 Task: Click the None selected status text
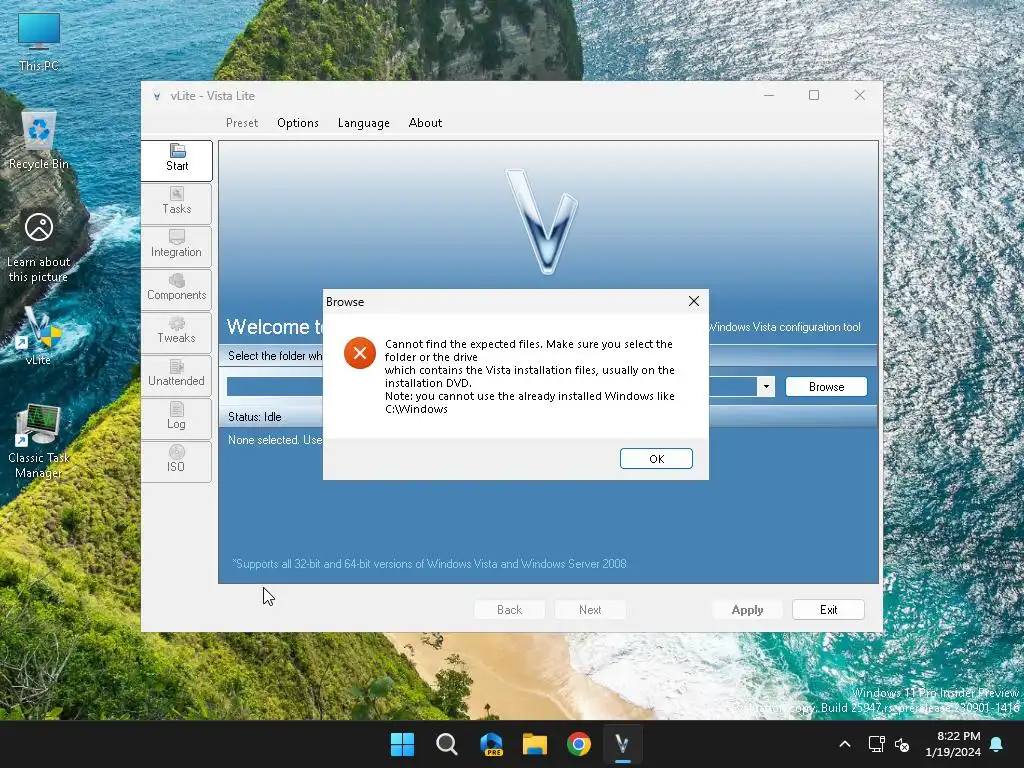(275, 440)
